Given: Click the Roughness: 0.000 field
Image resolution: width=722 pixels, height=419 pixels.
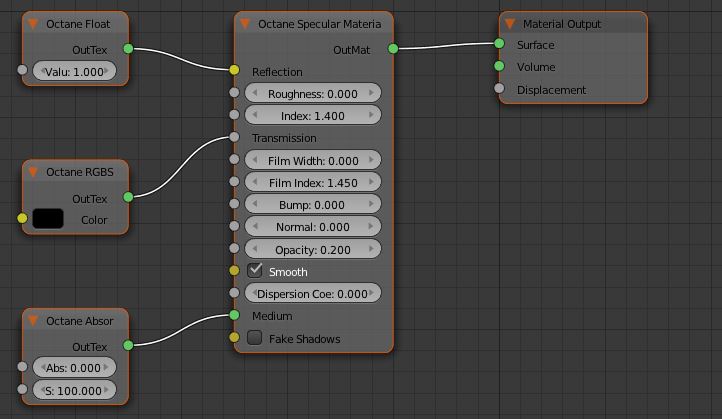Looking at the screenshot, I should (x=313, y=93).
